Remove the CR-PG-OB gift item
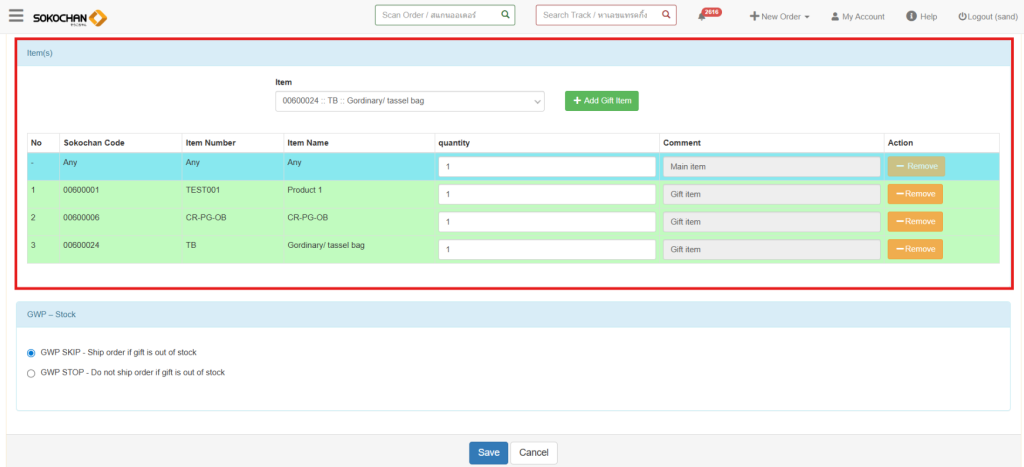This screenshot has height=467, width=1024. pyautogui.click(x=914, y=222)
